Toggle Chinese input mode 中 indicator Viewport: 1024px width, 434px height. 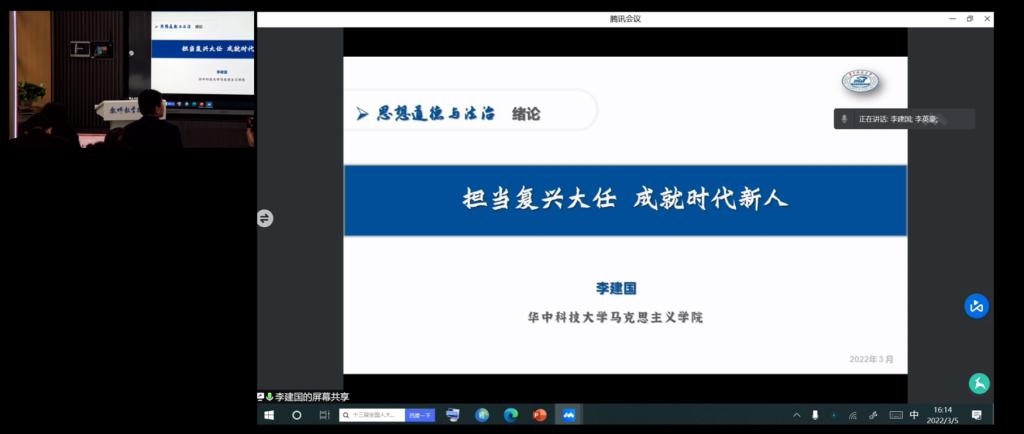coord(914,415)
